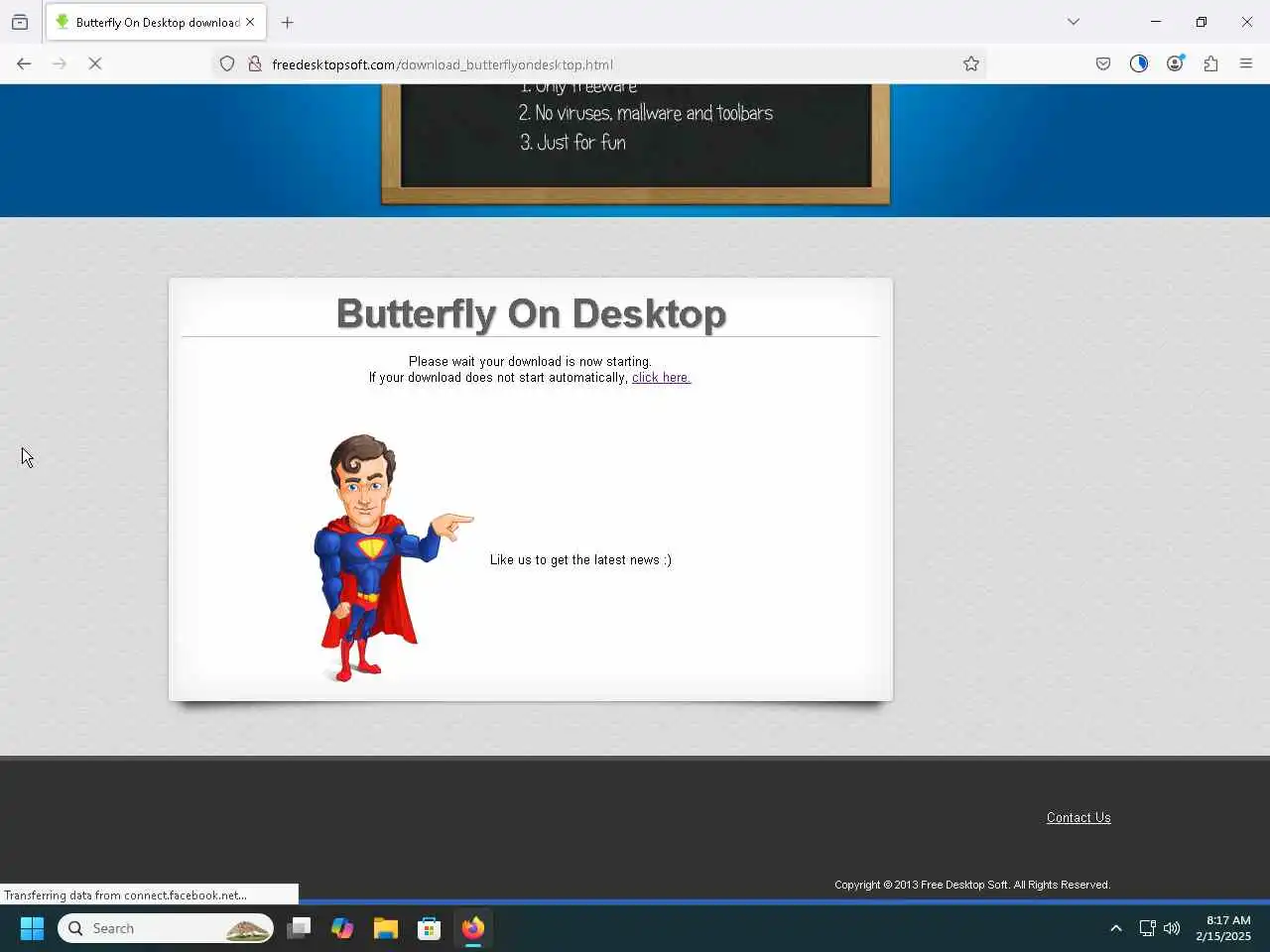Click 'Like us to get the latest news :)' text
The width and height of the screenshot is (1270, 952).
[x=580, y=560]
